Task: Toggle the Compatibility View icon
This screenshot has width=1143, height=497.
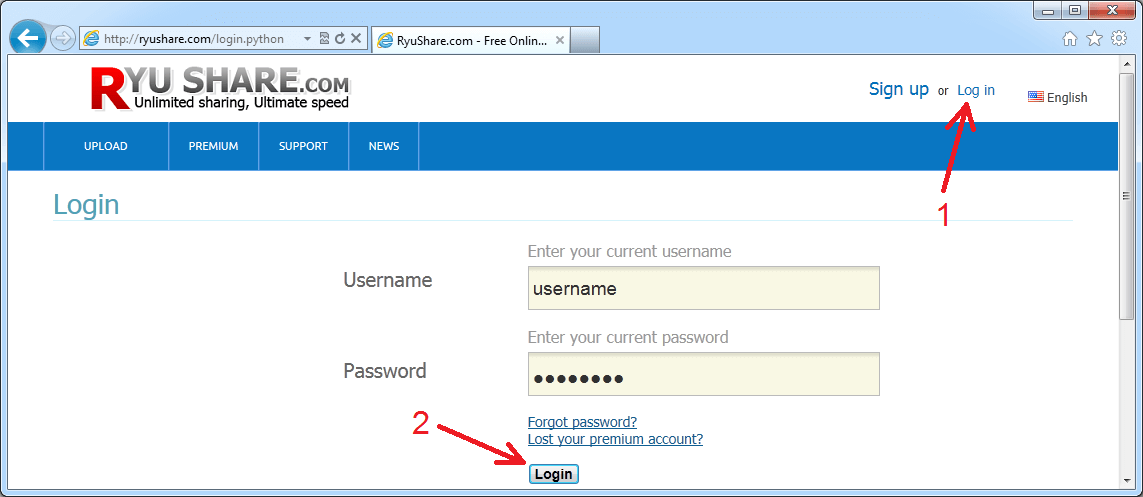Action: pos(324,39)
